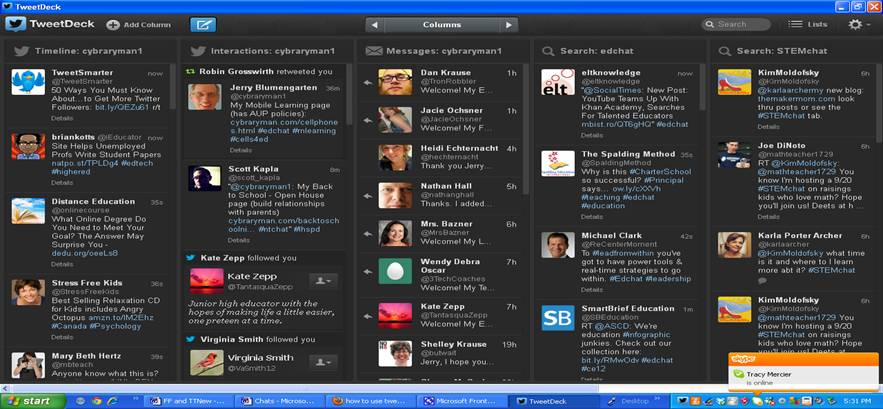Click the retweet icon beside Robin Grosswirth
The height and width of the screenshot is (409, 883).
(190, 72)
